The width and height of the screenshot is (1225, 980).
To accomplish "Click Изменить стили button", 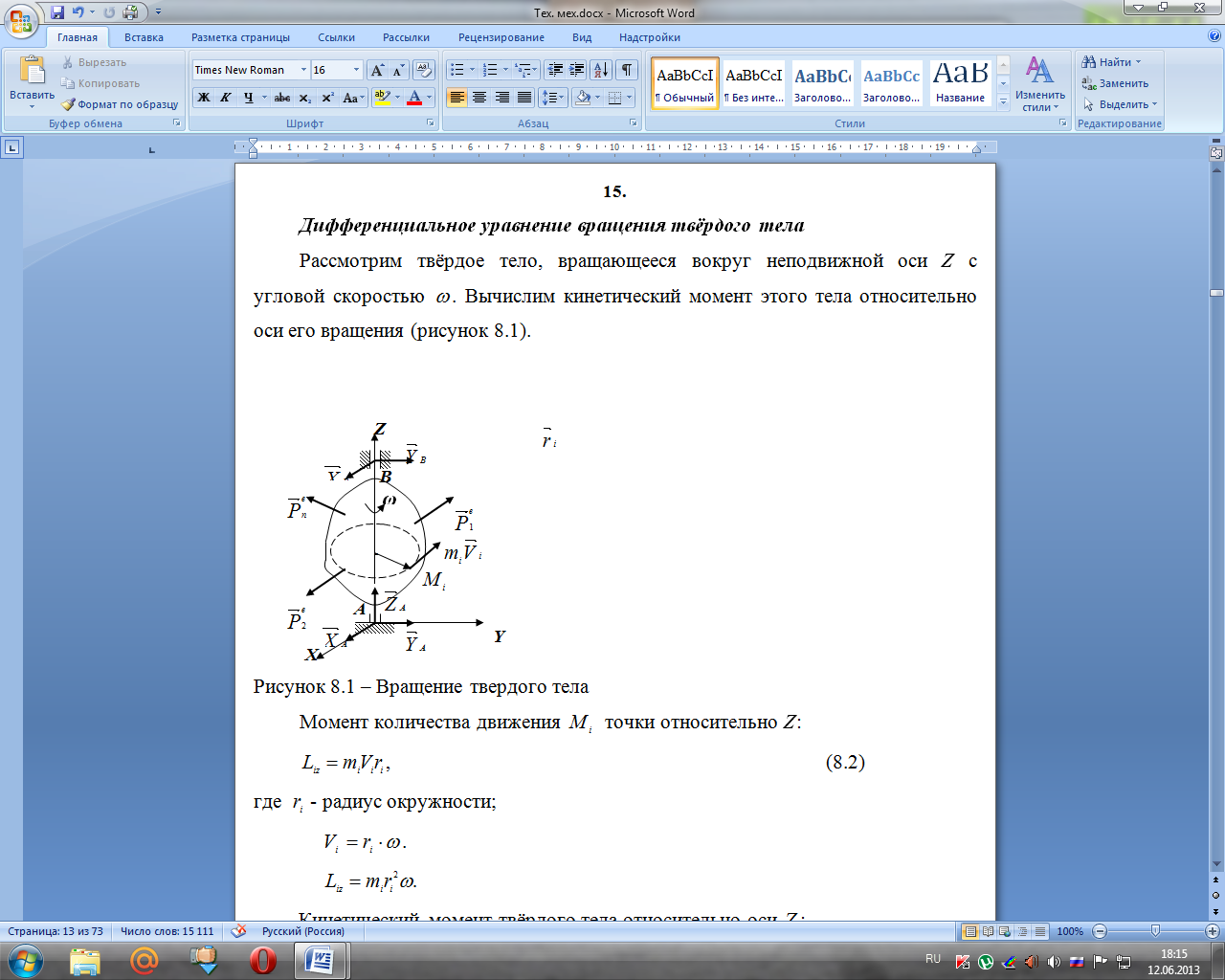I will click(x=1039, y=83).
